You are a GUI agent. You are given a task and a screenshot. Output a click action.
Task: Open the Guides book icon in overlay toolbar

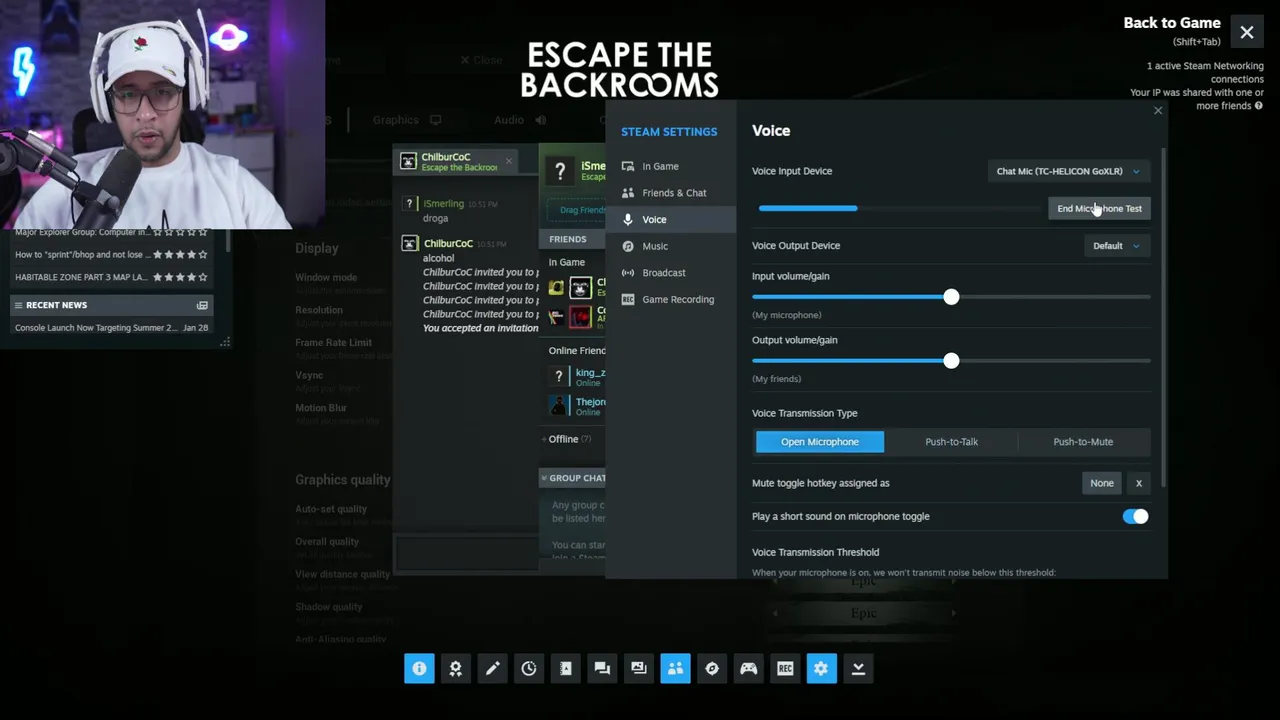coord(566,669)
